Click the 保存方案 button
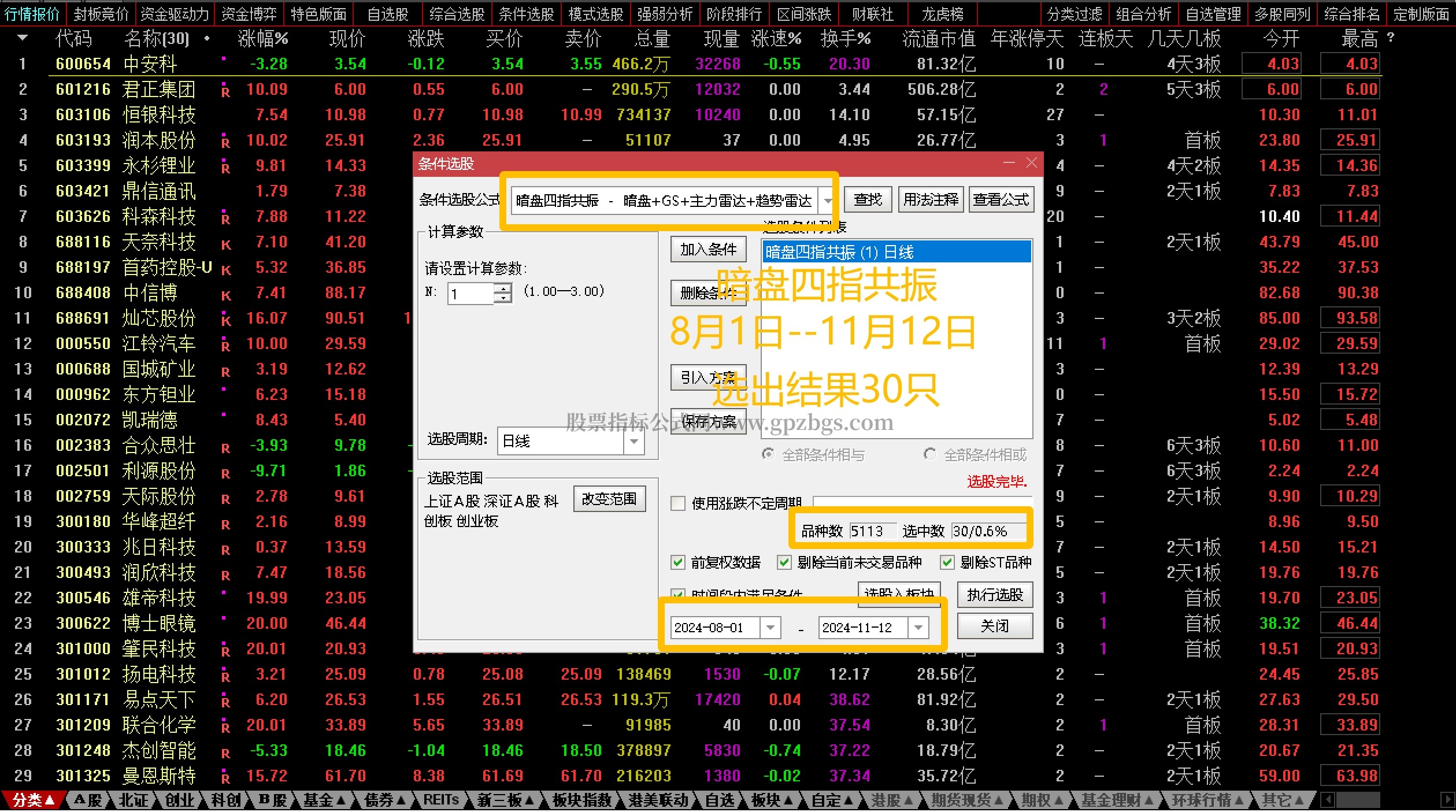1456x812 pixels. tap(709, 421)
